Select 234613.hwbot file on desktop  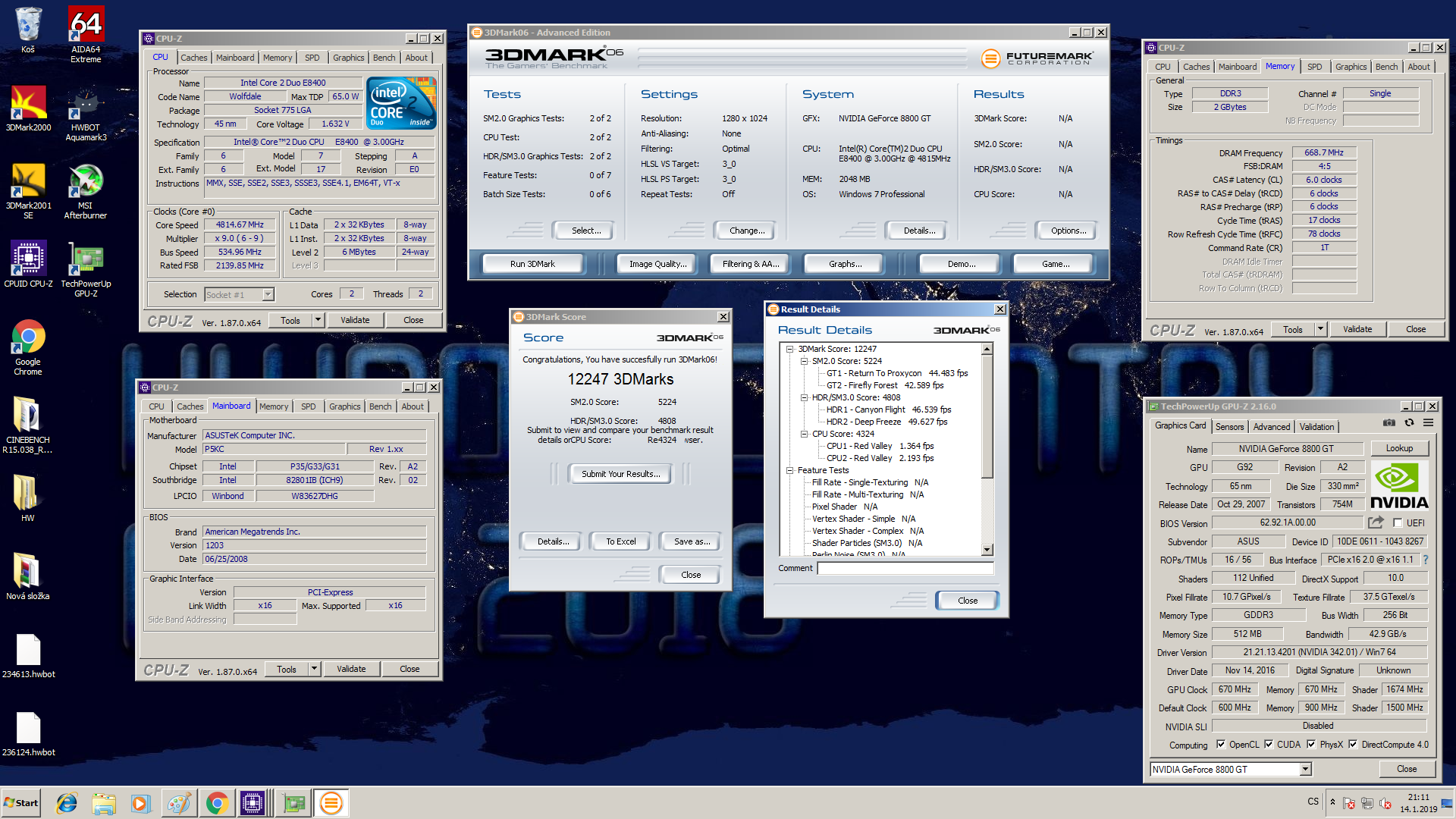tap(28, 655)
